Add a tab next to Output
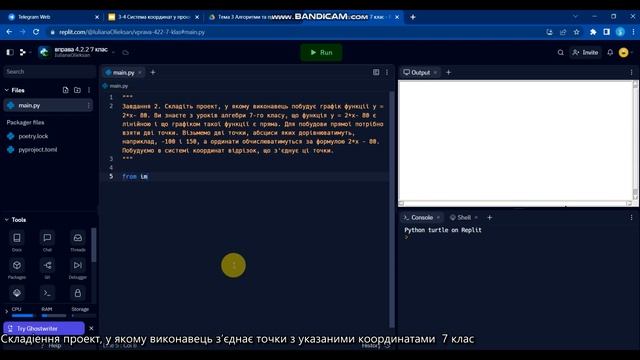The height and width of the screenshot is (360, 640). [448, 72]
